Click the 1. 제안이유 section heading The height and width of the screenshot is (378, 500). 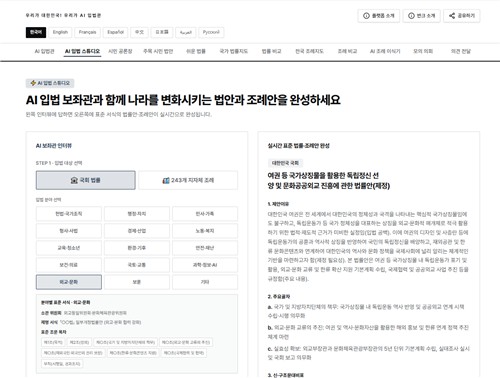click(278, 204)
